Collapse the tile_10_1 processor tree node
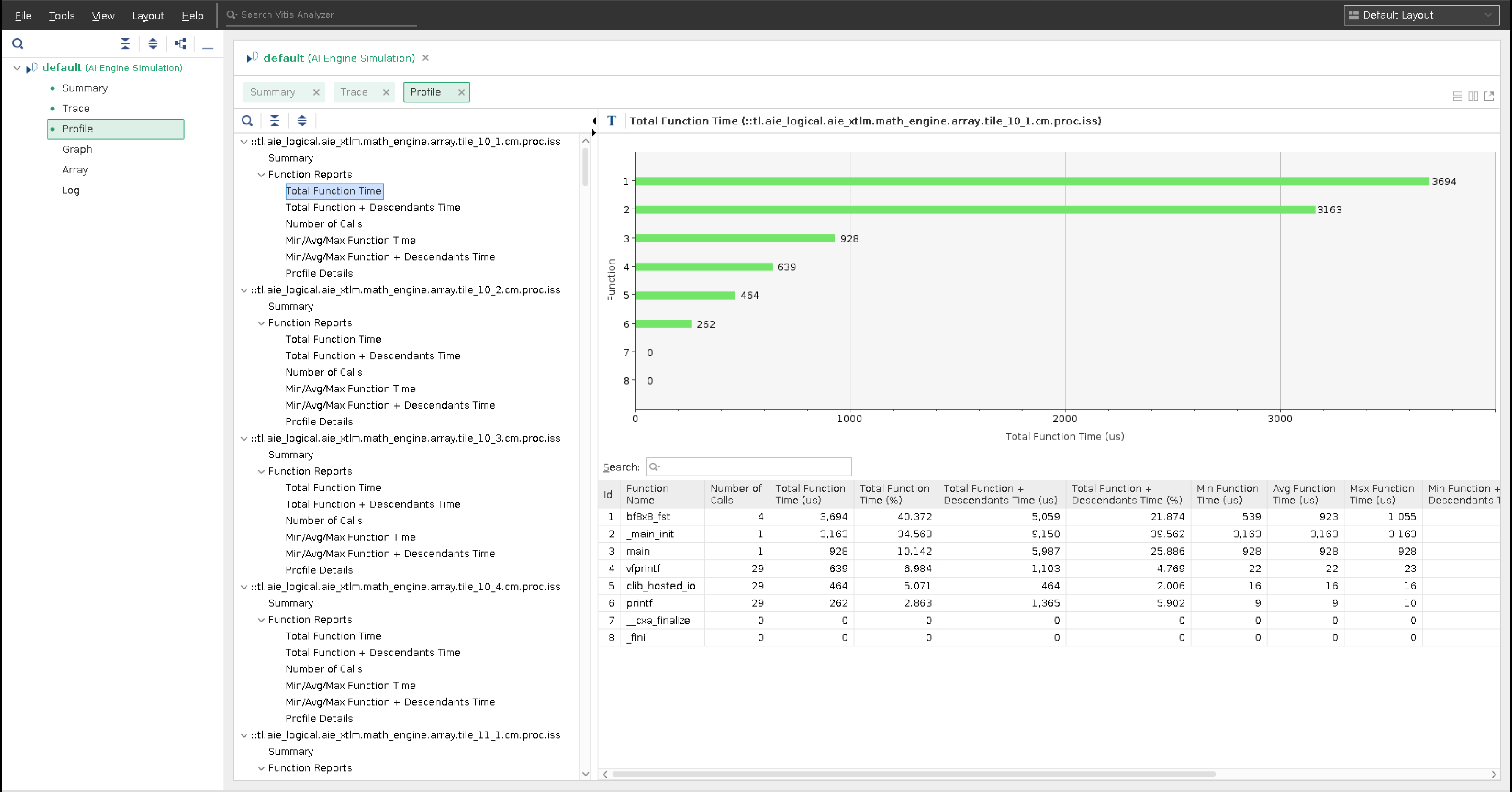Screen dimensions: 1512x792 pyautogui.click(x=244, y=142)
